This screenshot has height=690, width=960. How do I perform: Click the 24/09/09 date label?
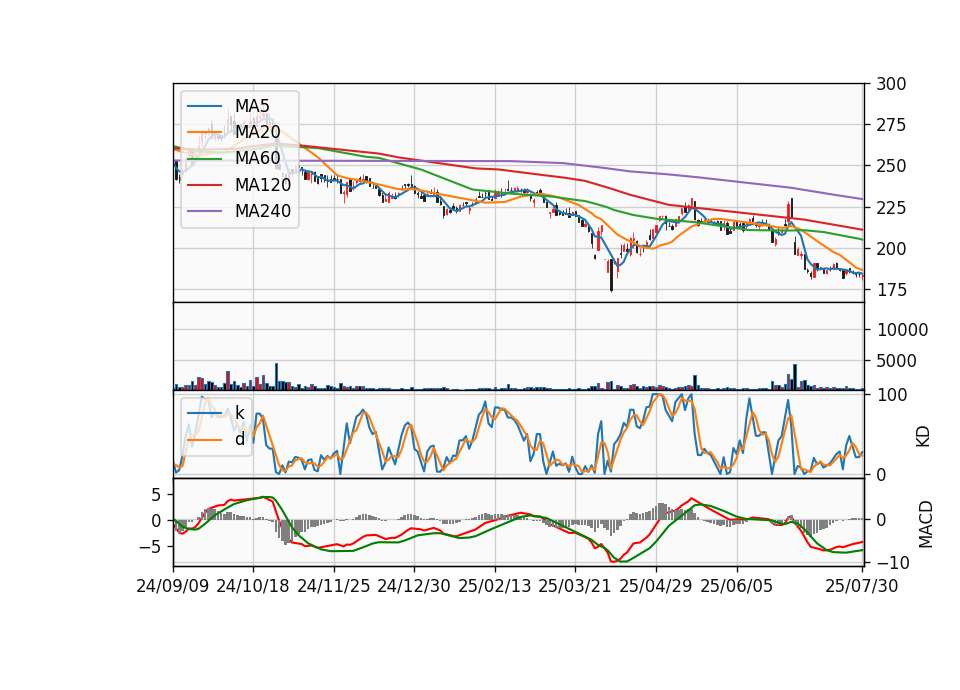173,586
